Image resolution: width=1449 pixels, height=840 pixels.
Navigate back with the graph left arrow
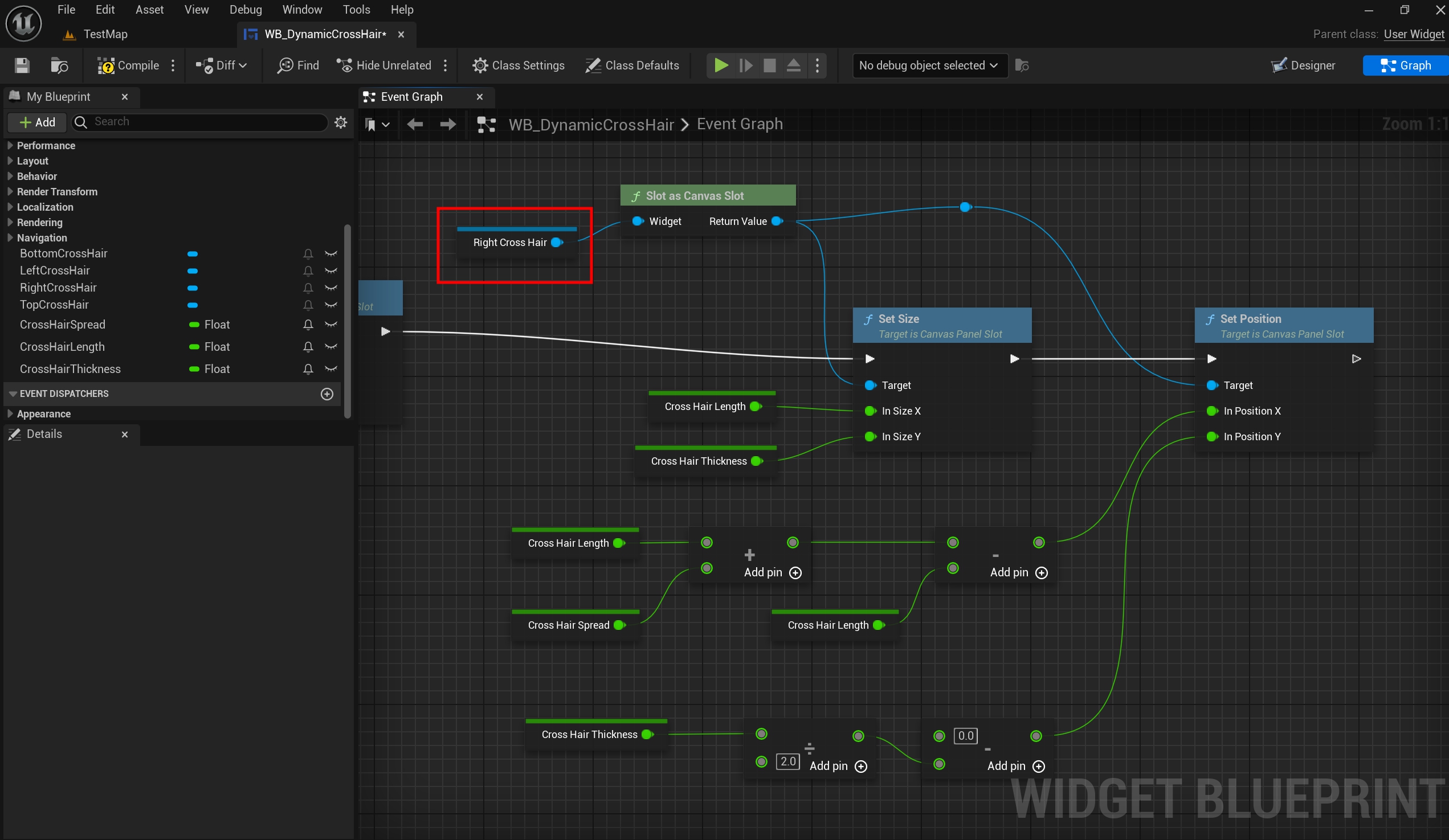click(x=415, y=124)
